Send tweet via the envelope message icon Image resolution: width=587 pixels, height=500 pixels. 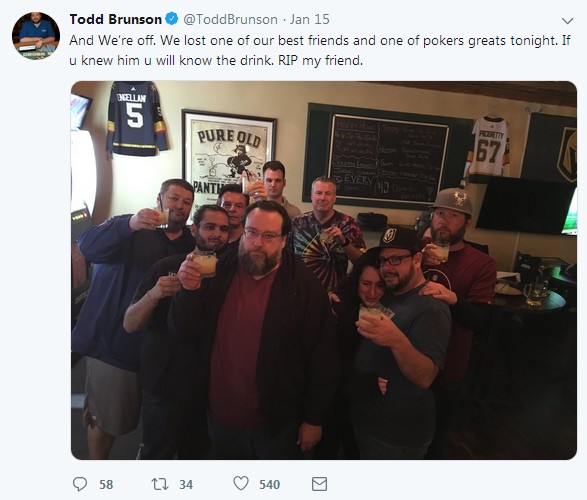pyautogui.click(x=319, y=484)
